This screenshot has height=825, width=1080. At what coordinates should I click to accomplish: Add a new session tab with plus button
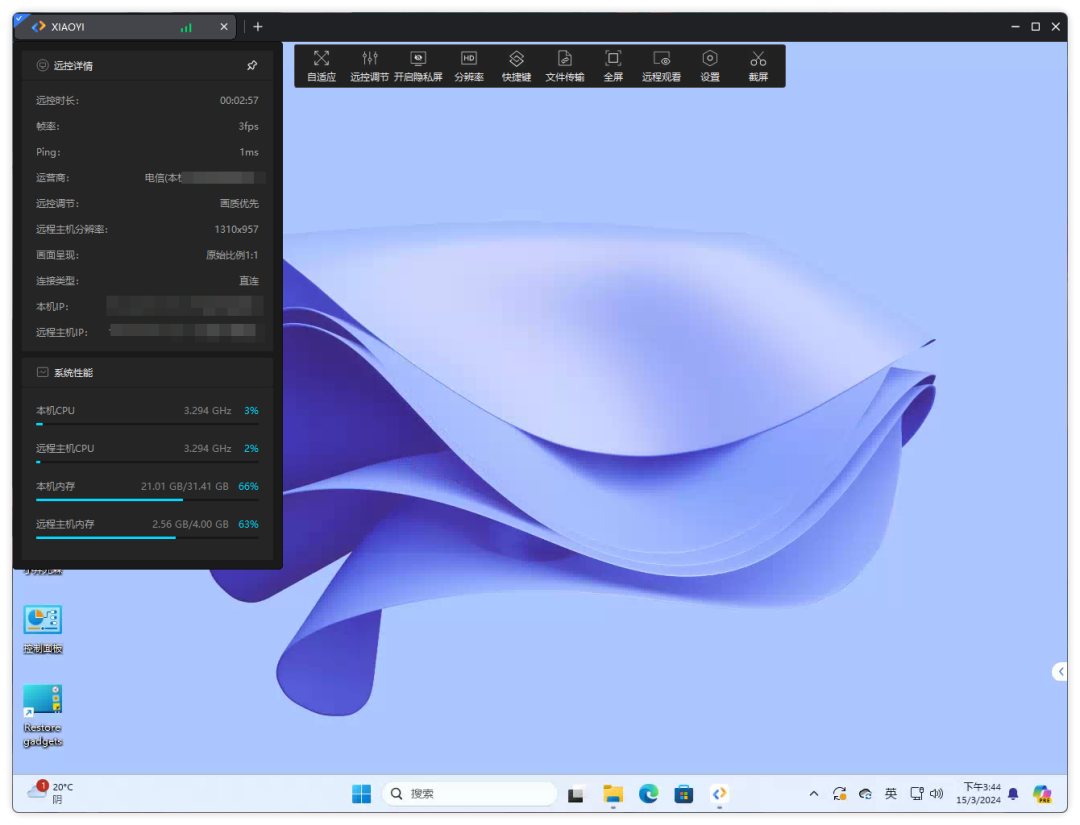(257, 27)
